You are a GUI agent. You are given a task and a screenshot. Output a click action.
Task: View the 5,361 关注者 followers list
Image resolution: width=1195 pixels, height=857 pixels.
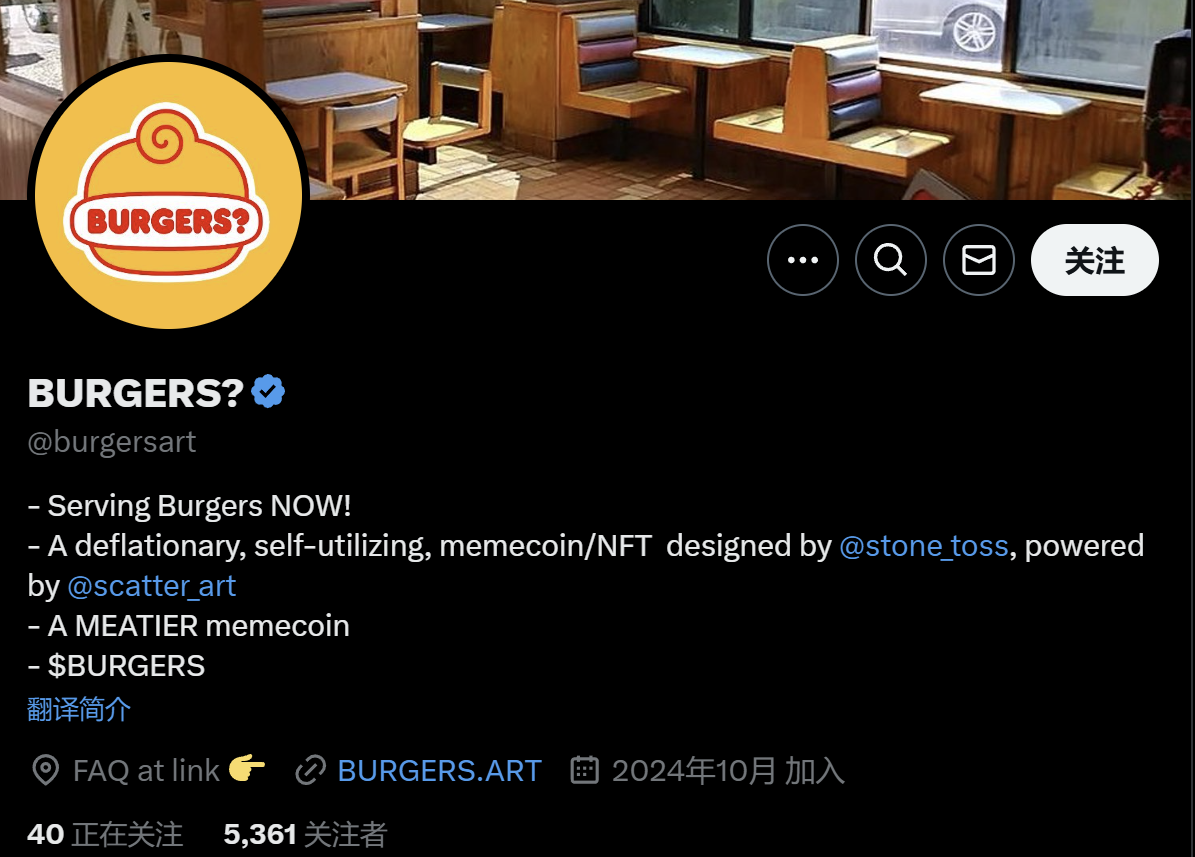(305, 834)
